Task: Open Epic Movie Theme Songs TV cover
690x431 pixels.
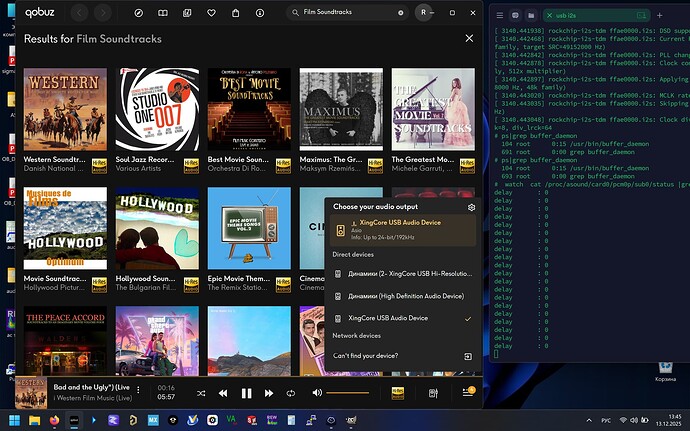Action: [x=249, y=228]
